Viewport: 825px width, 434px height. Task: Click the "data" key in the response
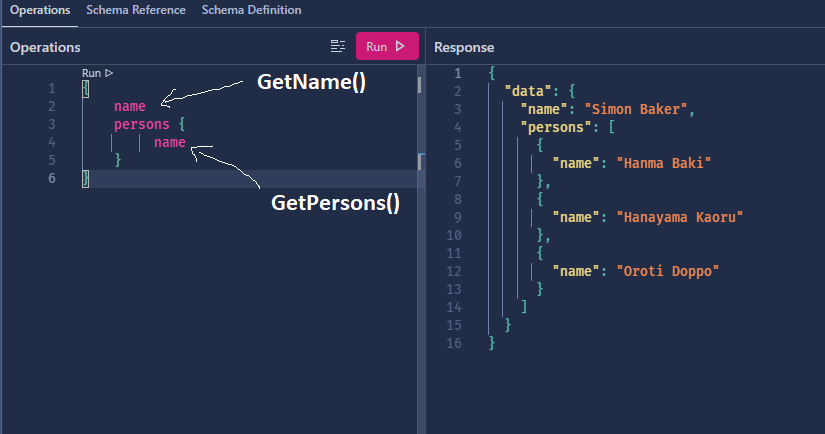(525, 91)
